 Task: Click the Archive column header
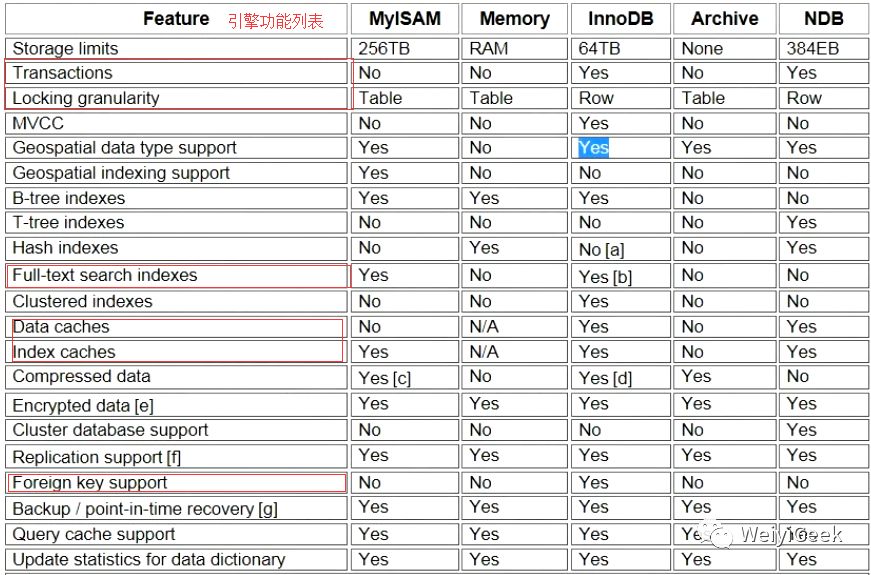click(x=721, y=18)
